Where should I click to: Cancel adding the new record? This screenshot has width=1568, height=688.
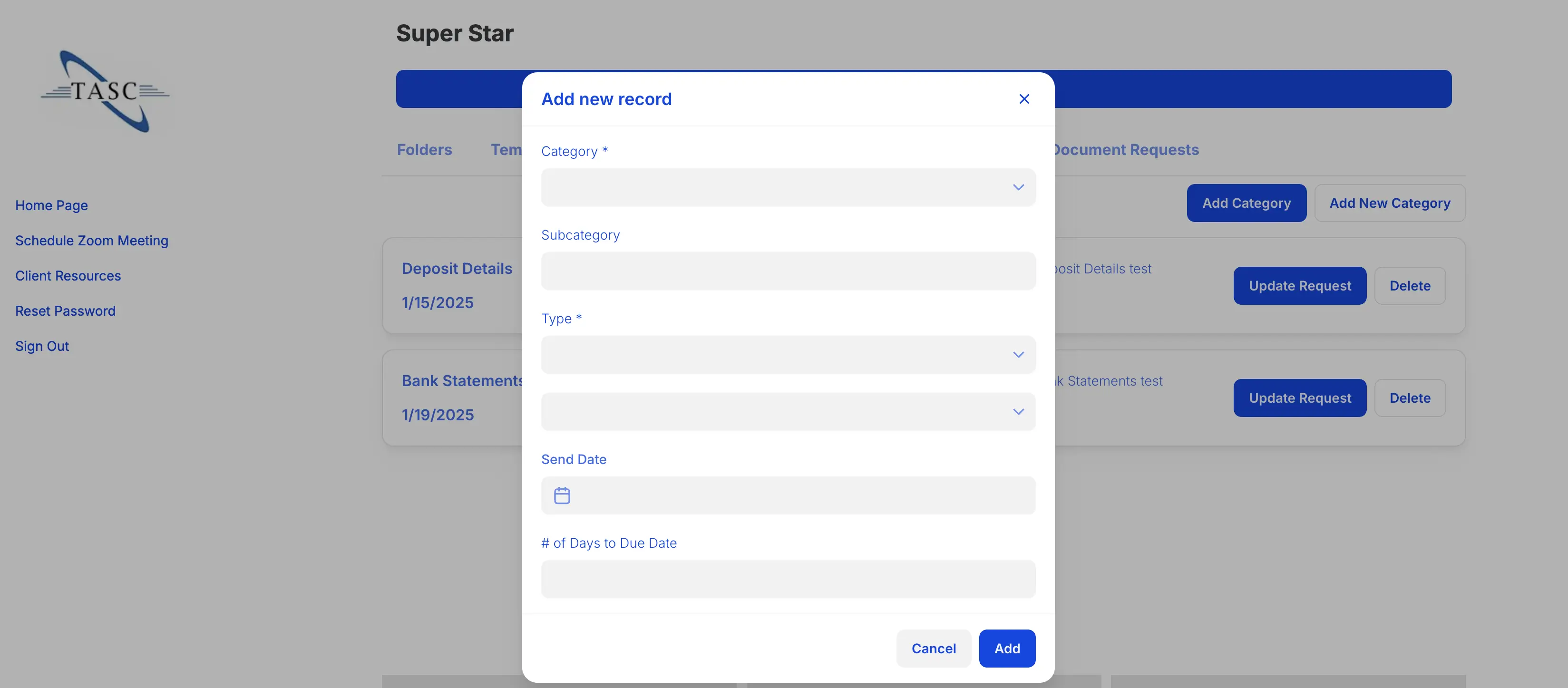pyautogui.click(x=934, y=649)
